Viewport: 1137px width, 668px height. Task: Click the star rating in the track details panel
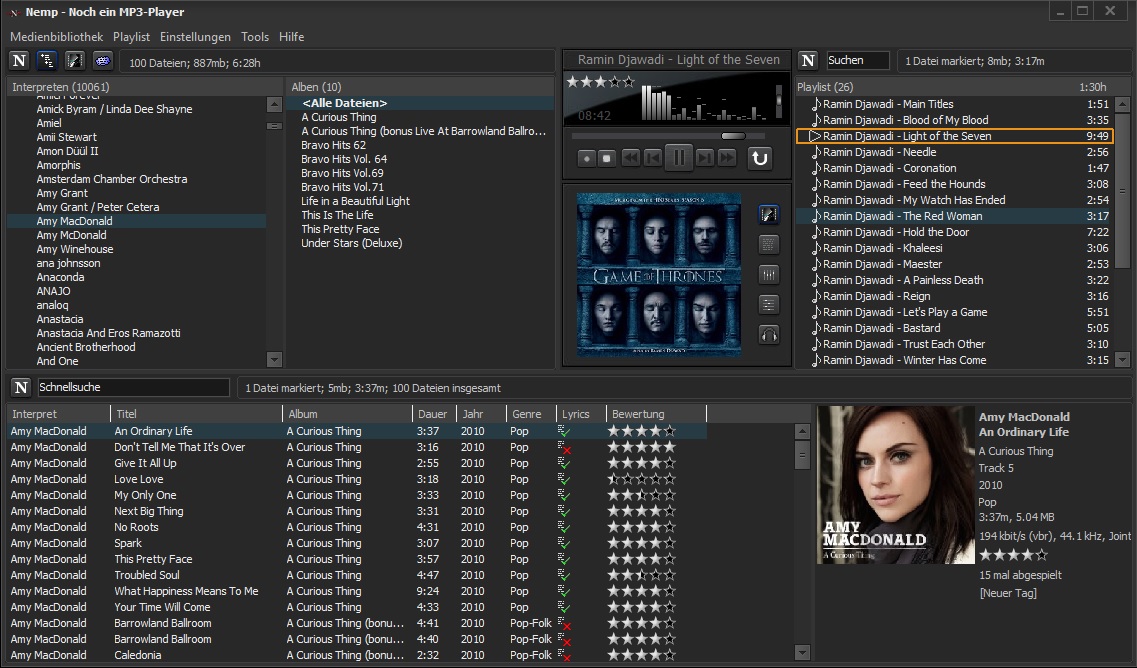pyautogui.click(x=1014, y=556)
